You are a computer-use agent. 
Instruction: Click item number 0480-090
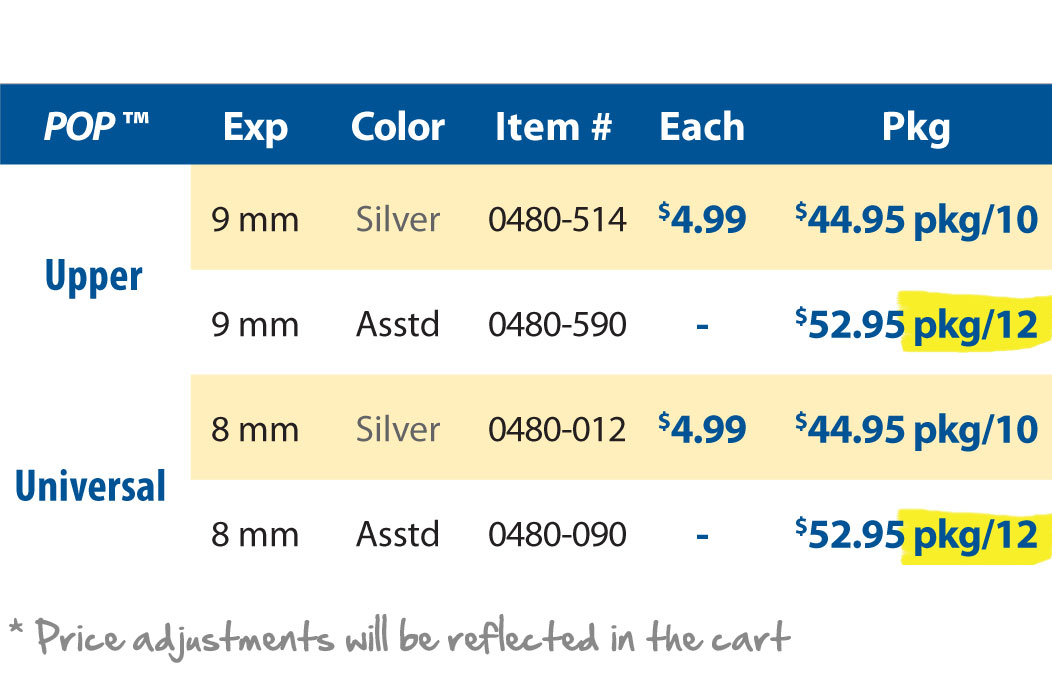pos(557,535)
